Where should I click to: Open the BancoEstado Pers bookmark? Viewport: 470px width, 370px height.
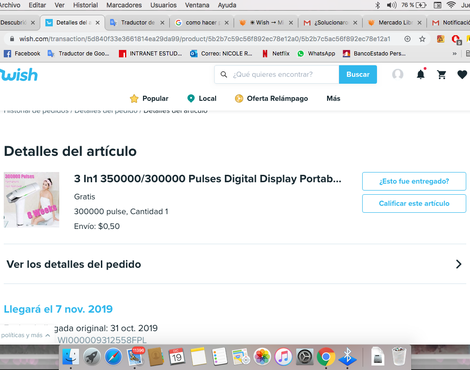click(x=374, y=54)
